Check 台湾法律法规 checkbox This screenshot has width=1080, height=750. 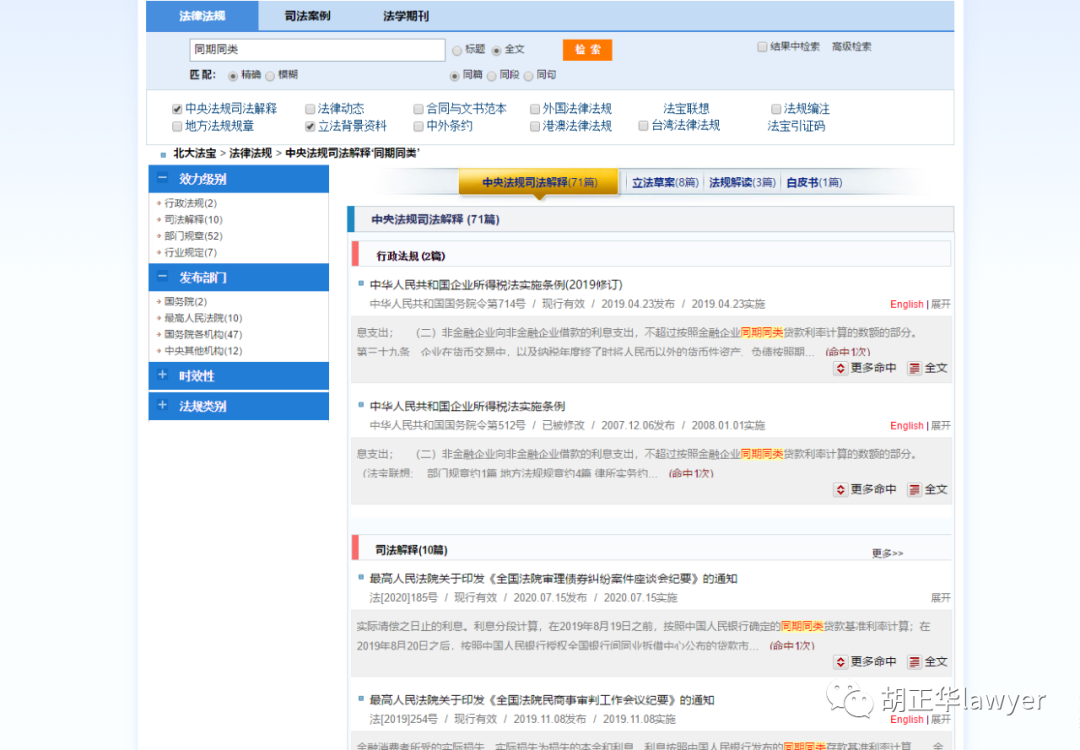pyautogui.click(x=643, y=126)
